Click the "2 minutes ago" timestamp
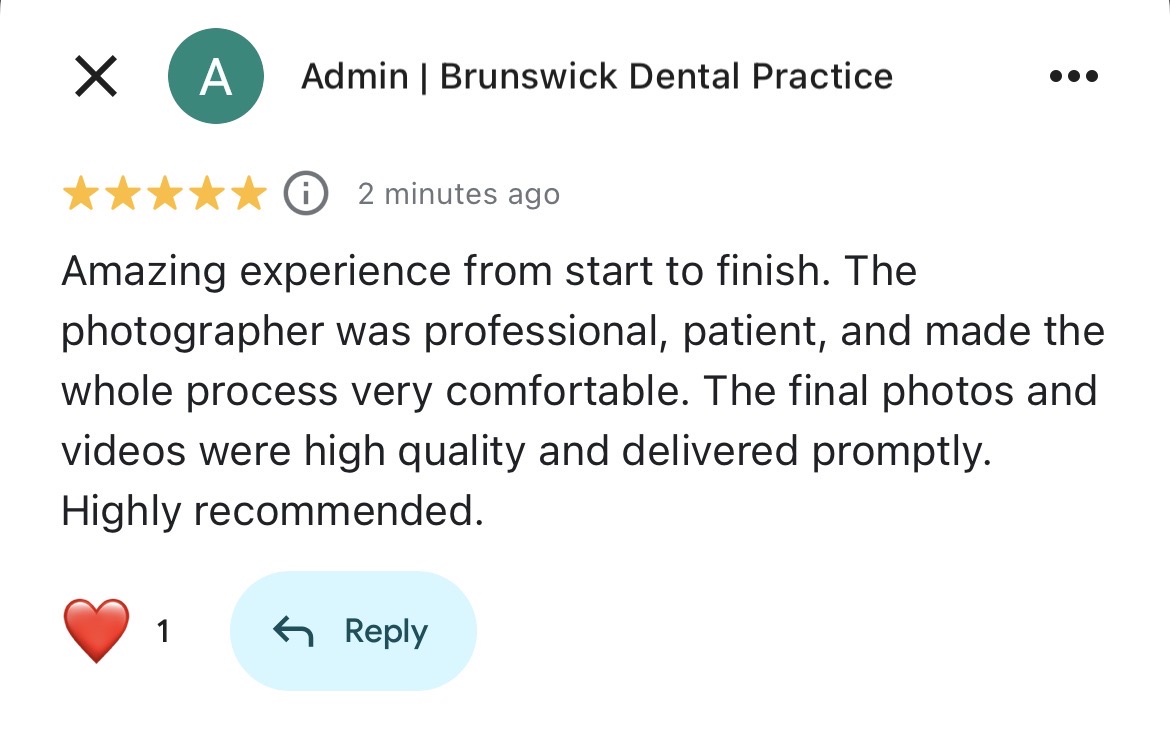This screenshot has width=1170, height=729. (x=459, y=194)
